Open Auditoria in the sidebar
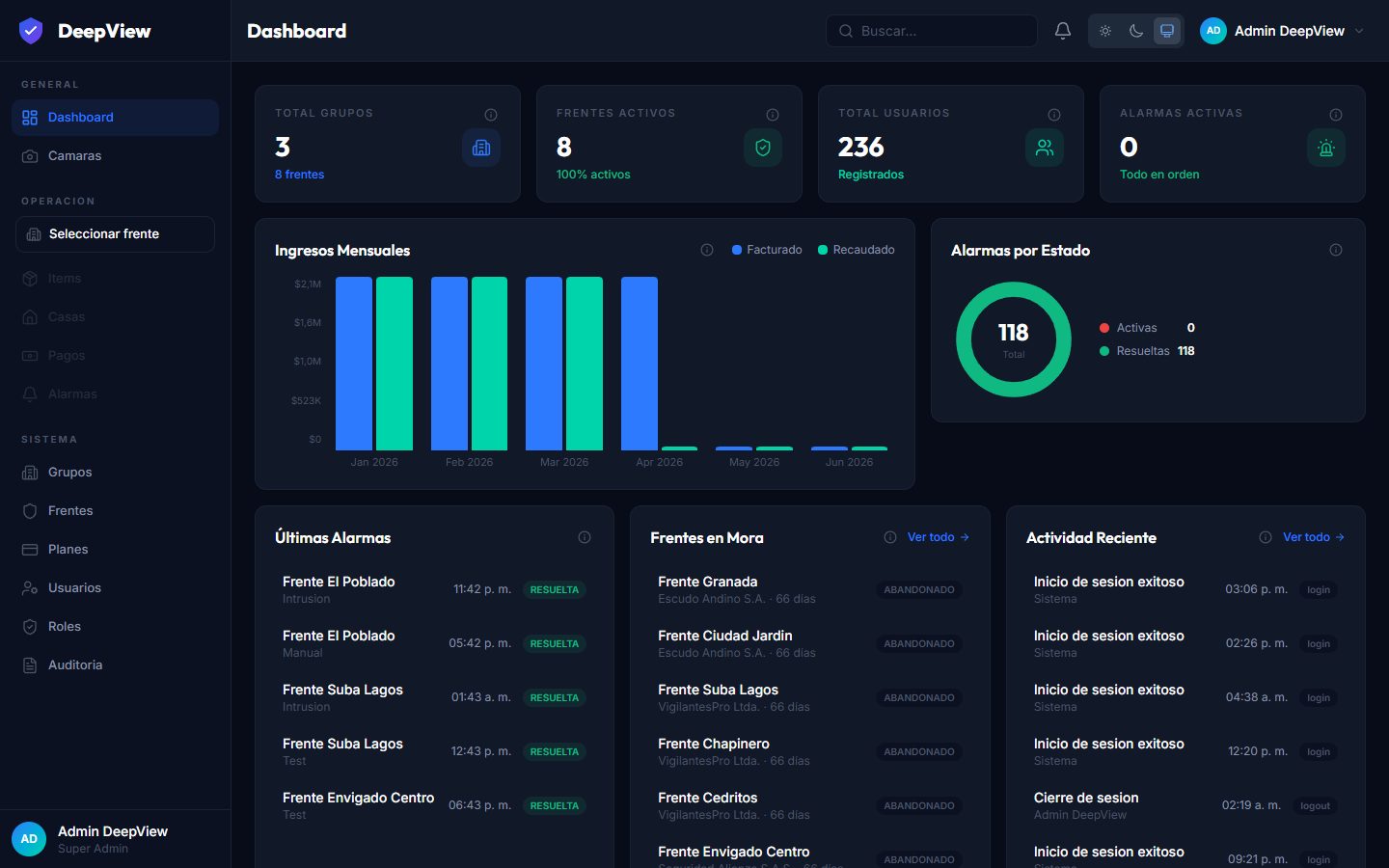 click(x=115, y=665)
